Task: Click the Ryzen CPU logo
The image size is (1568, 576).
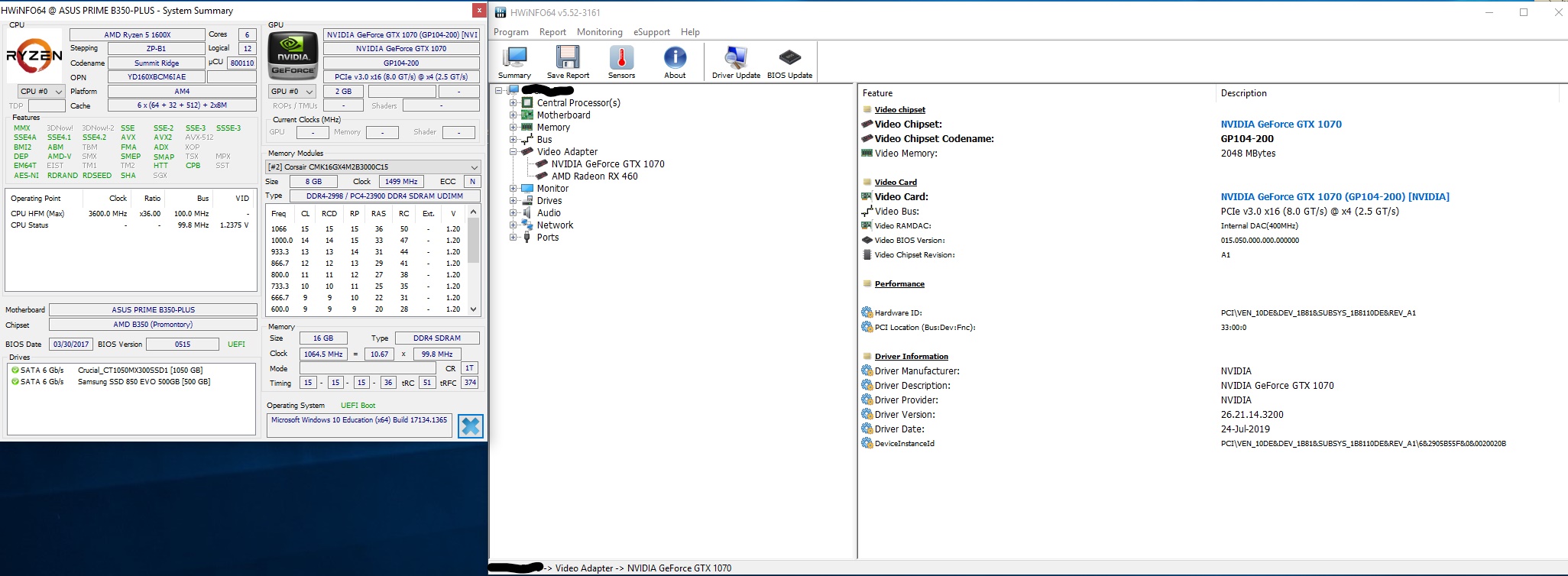Action: click(34, 56)
